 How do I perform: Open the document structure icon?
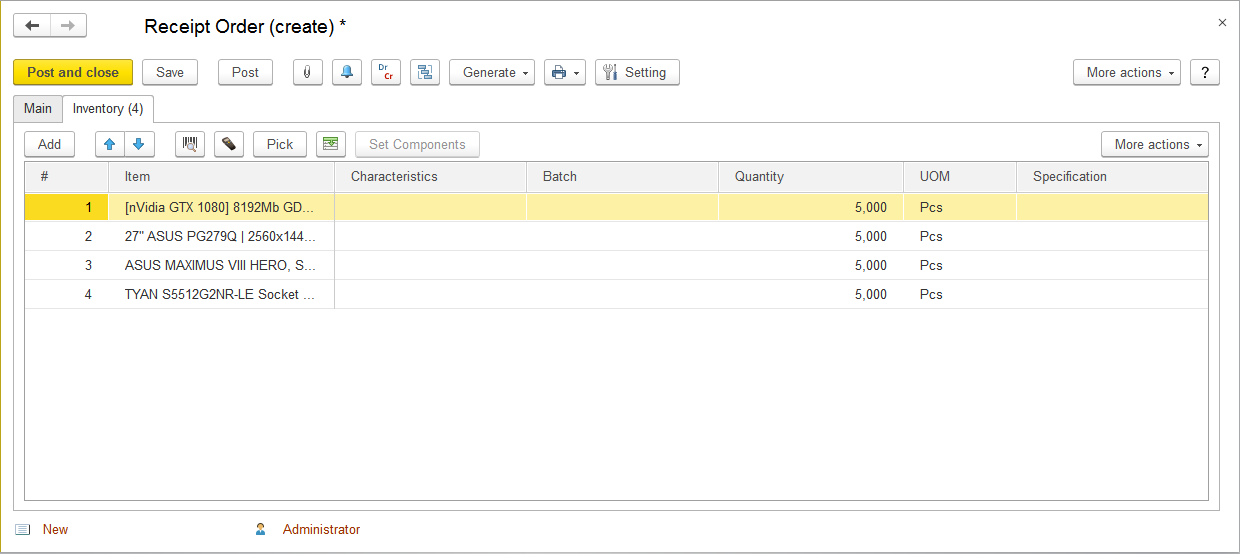coord(425,73)
